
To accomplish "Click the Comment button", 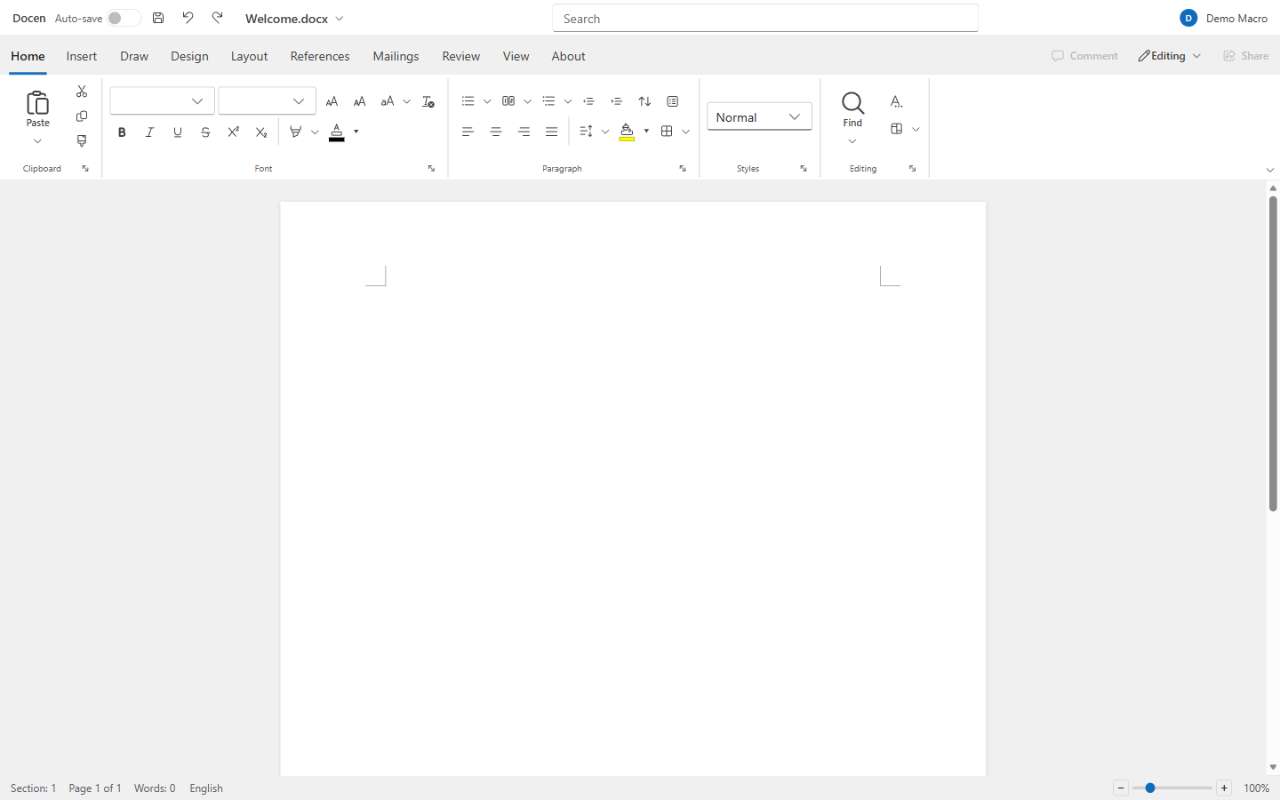I will (x=1085, y=56).
